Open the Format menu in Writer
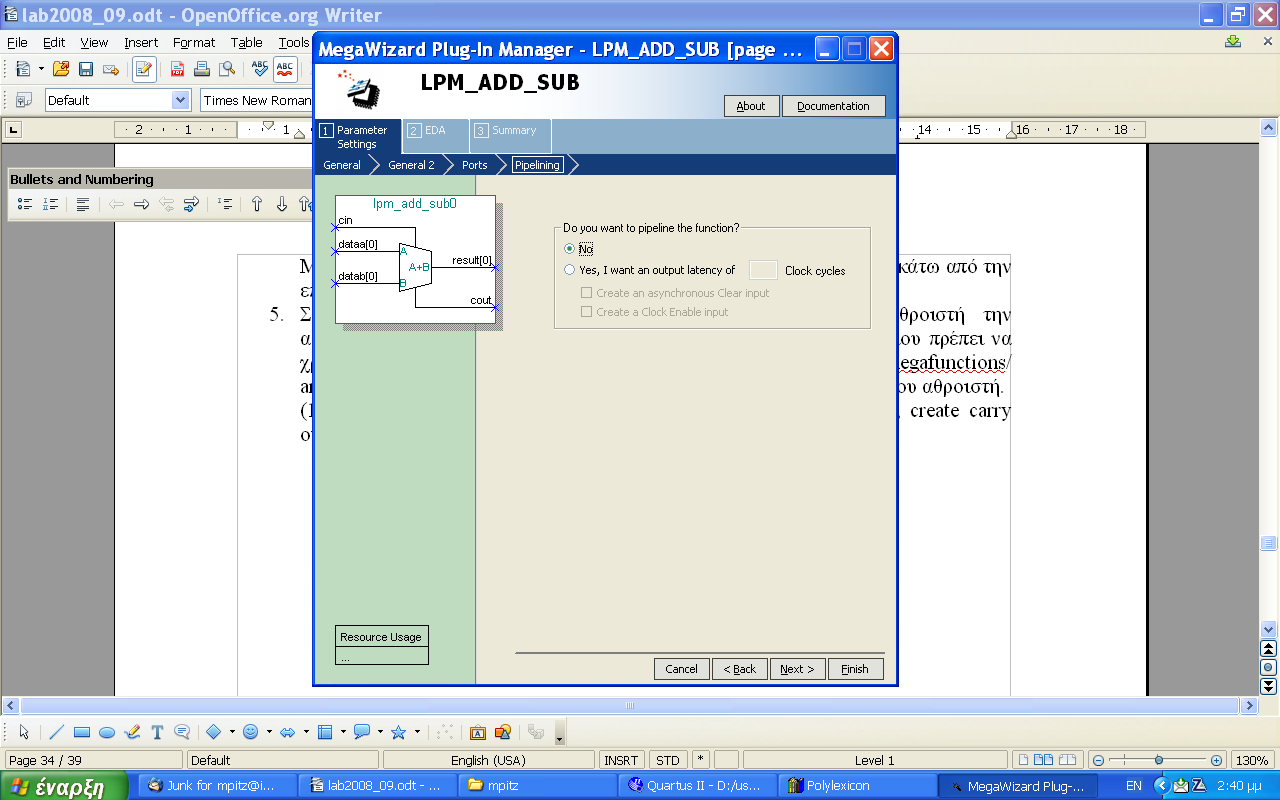Image resolution: width=1280 pixels, height=800 pixels. (194, 43)
